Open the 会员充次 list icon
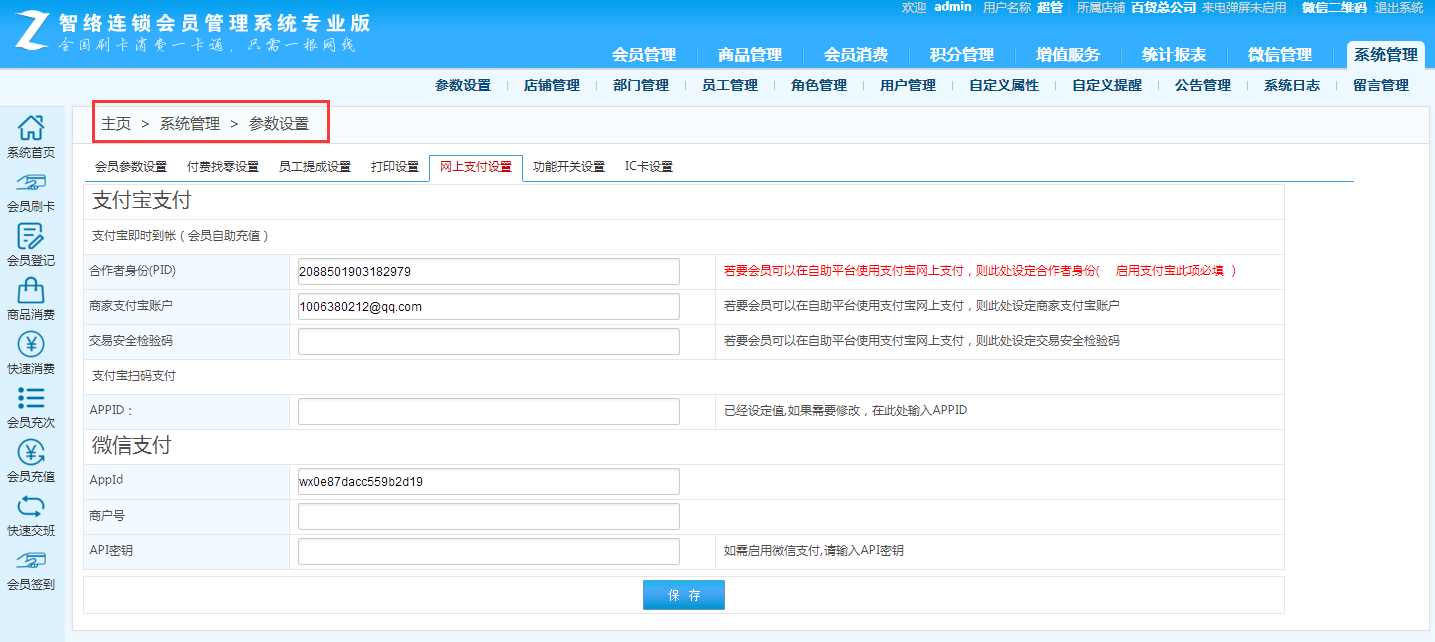The image size is (1435, 642). coord(31,398)
